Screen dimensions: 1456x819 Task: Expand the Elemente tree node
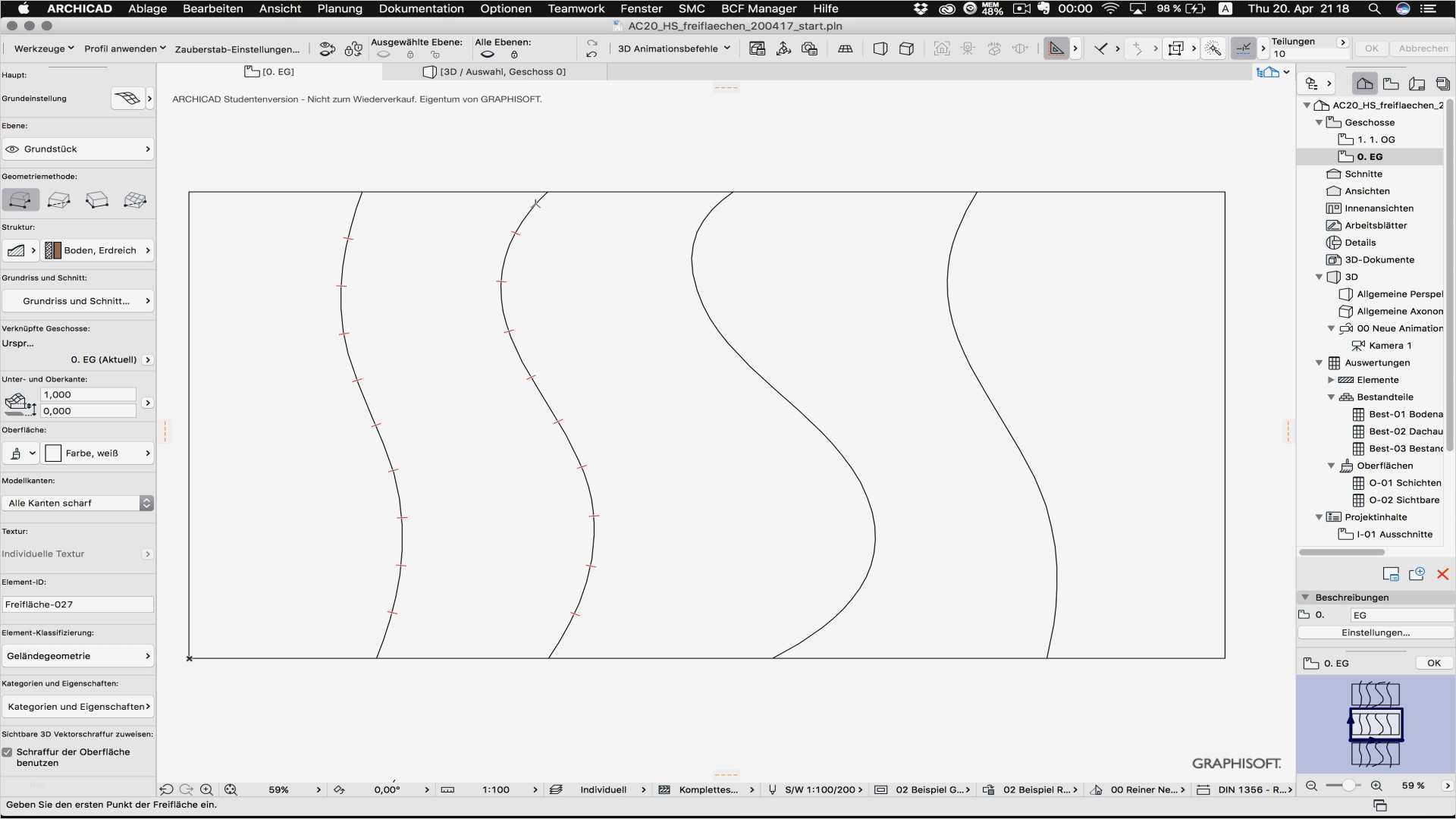tap(1331, 380)
